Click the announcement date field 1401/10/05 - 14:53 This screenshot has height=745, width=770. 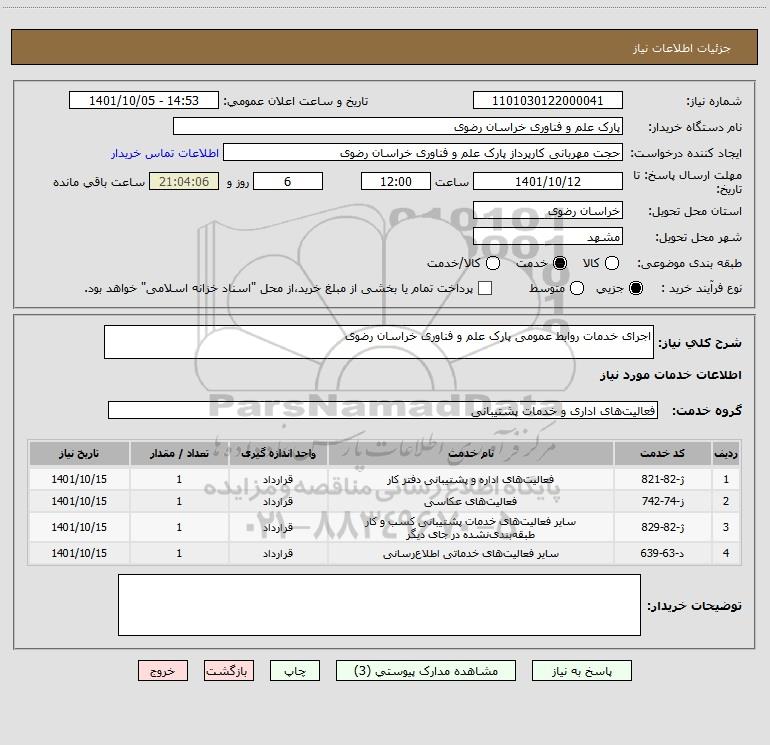click(x=144, y=101)
